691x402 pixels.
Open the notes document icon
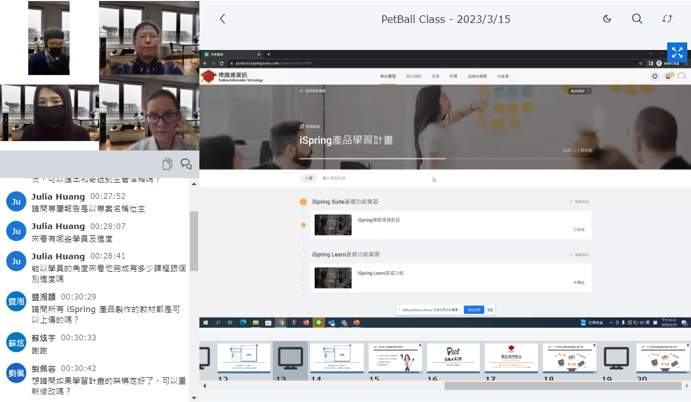click(x=167, y=164)
